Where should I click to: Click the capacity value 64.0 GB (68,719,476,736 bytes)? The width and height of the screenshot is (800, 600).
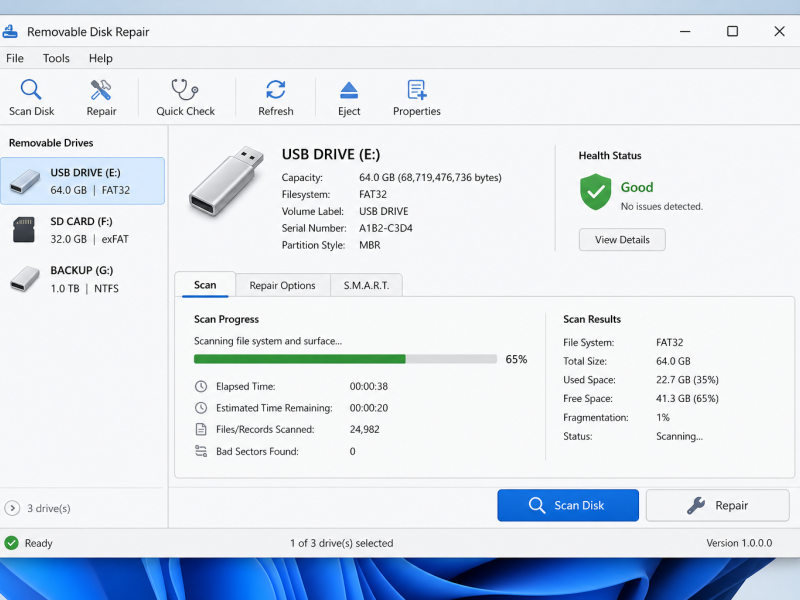pyautogui.click(x=430, y=177)
